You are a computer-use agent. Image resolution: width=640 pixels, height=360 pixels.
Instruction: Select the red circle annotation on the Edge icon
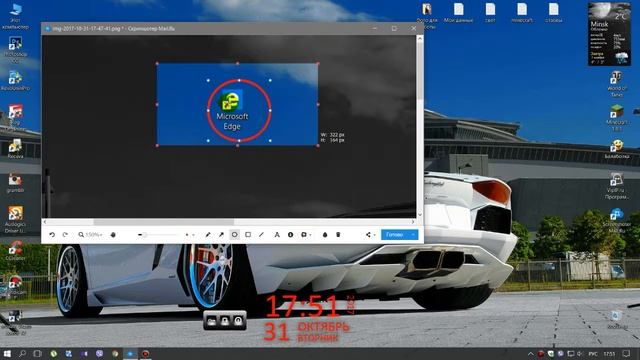click(x=239, y=111)
